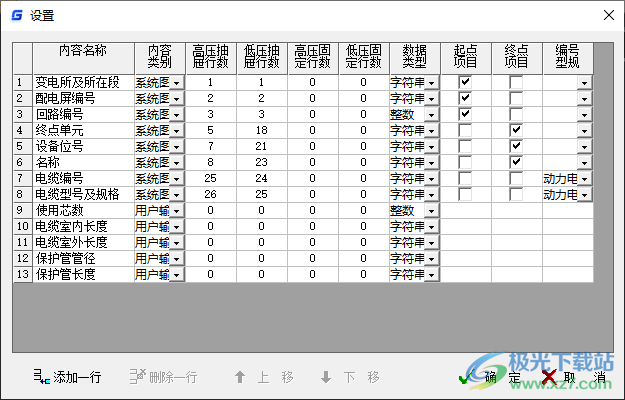Uncheck 起点项目 for 配电屏编号

465,98
